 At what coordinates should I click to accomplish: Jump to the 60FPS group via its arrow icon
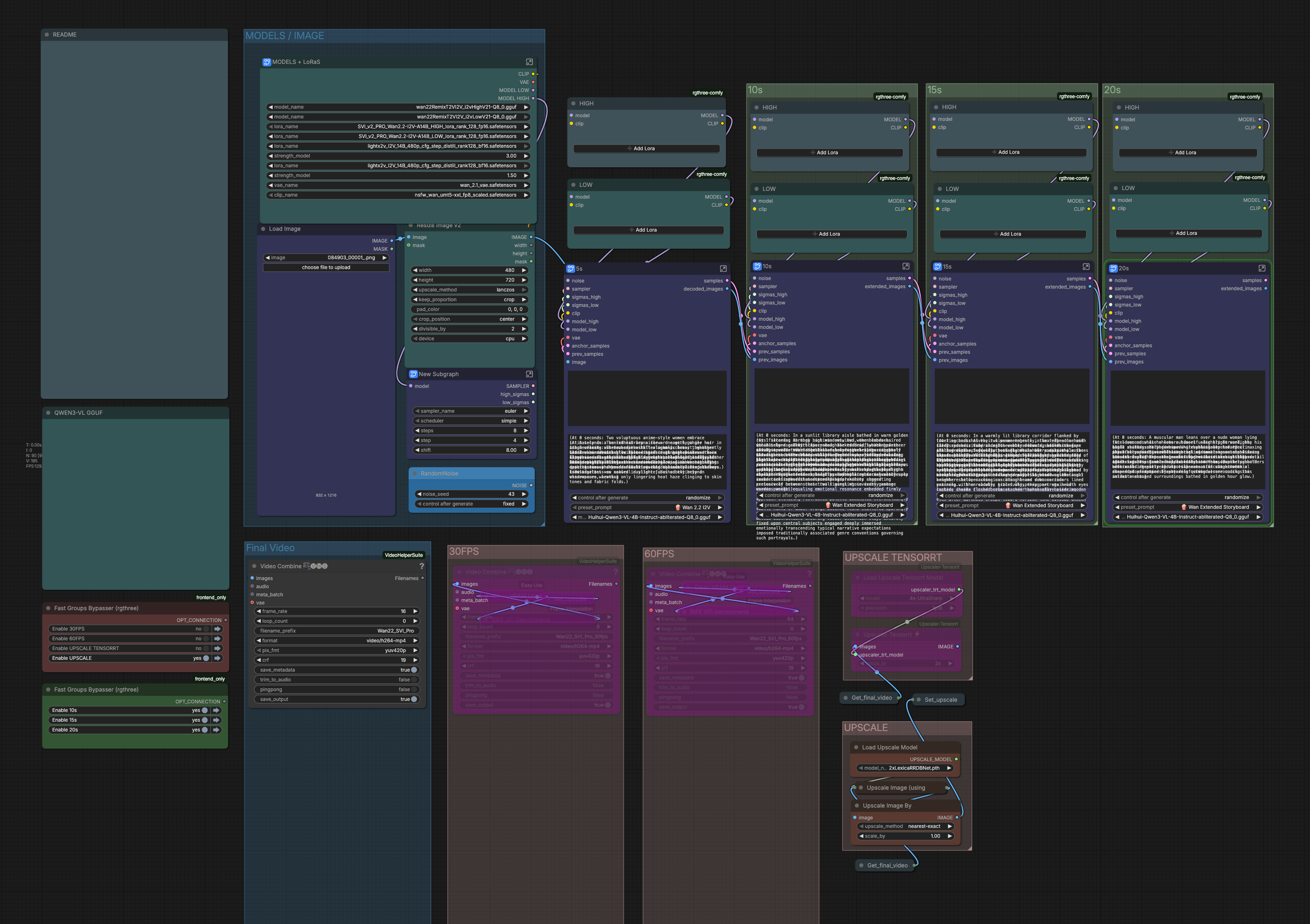pyautogui.click(x=217, y=638)
